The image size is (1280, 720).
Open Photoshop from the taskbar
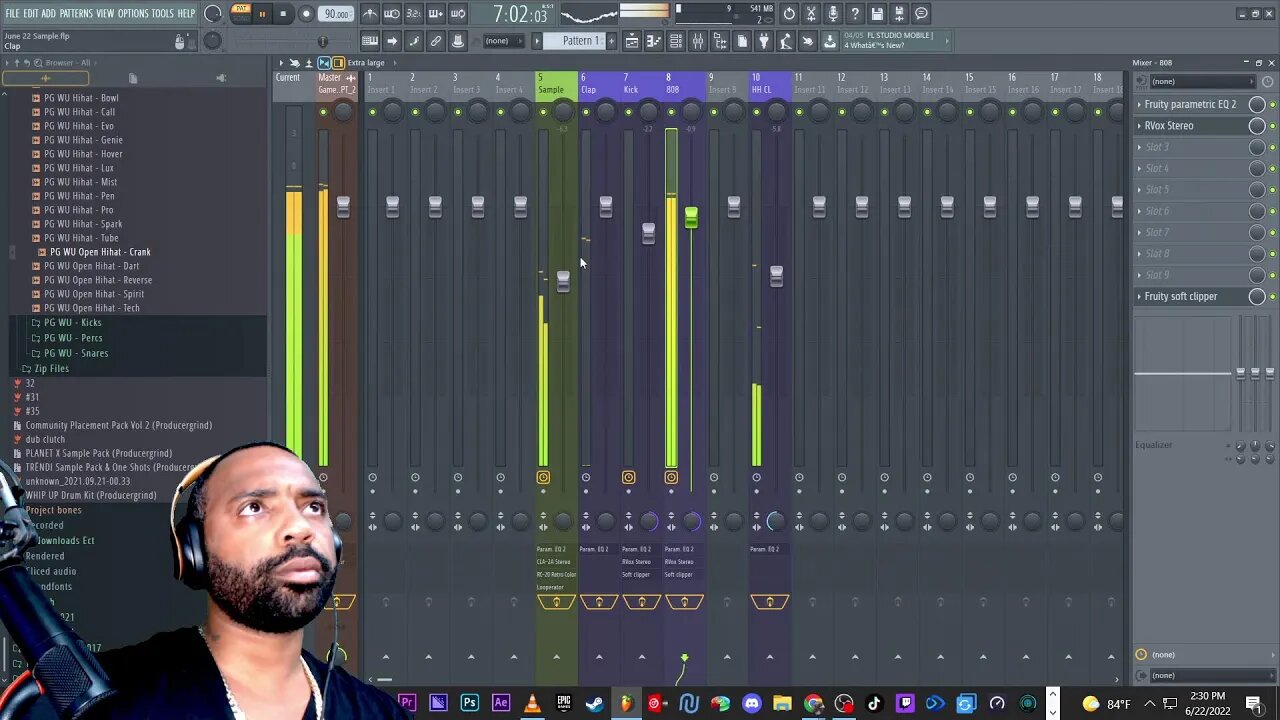(x=469, y=704)
